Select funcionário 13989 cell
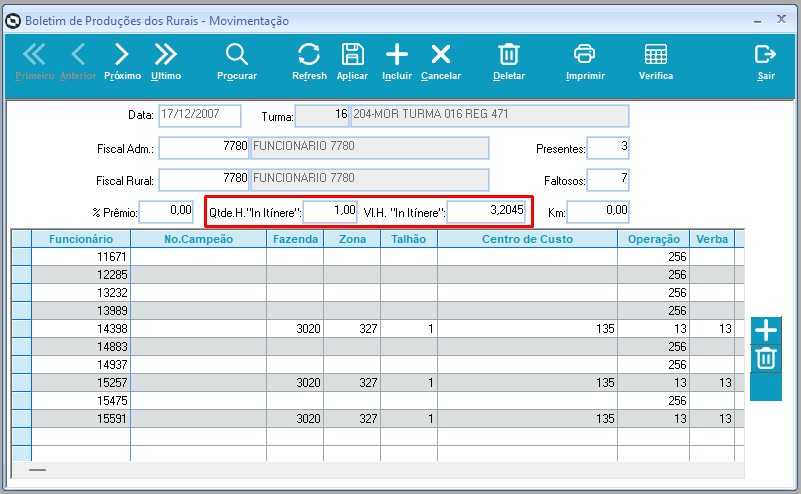This screenshot has width=801, height=494. [81, 311]
